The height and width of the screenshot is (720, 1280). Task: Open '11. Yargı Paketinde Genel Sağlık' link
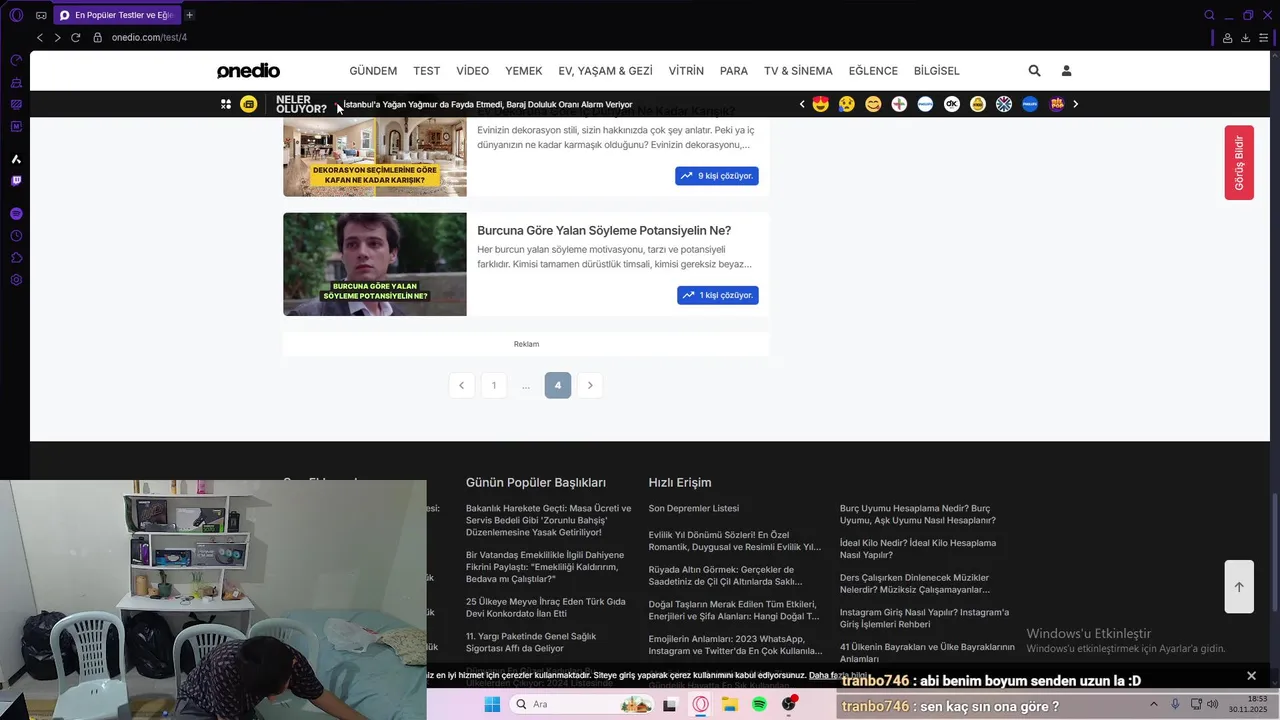point(531,642)
